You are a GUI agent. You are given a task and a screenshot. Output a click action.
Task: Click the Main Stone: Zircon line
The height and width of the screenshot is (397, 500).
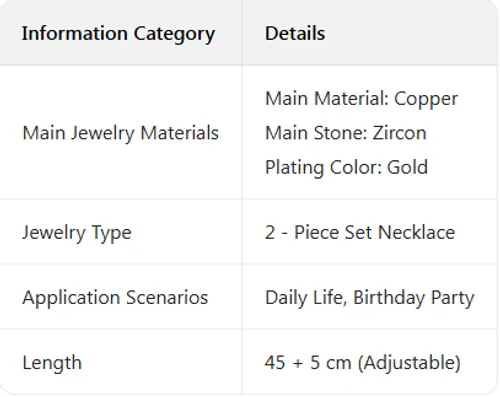[x=346, y=133]
